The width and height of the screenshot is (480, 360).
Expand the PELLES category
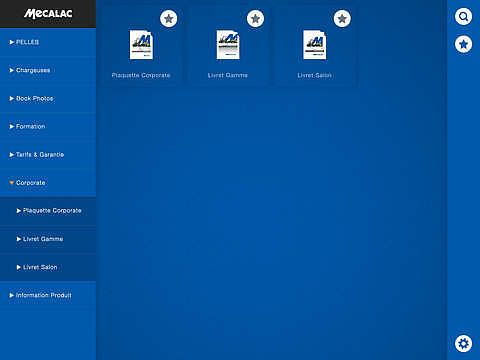pyautogui.click(x=48, y=42)
